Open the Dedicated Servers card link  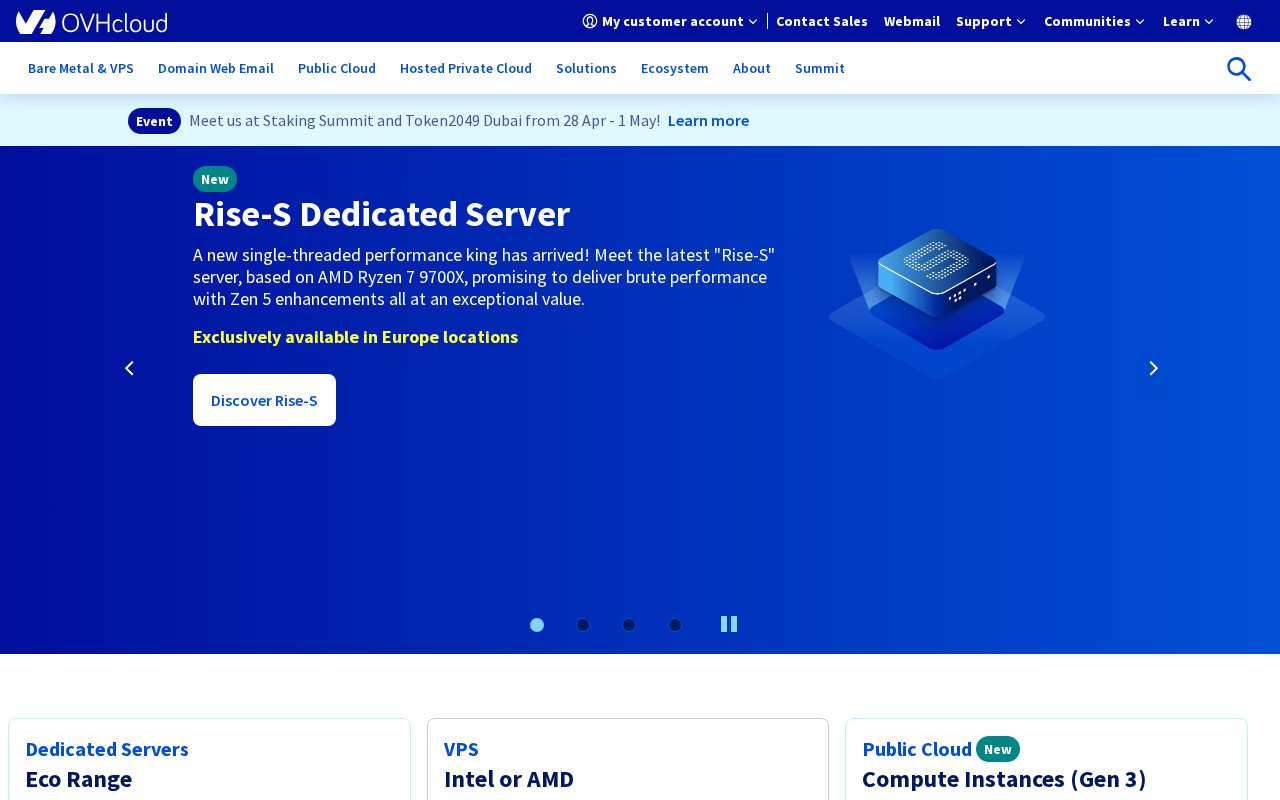(107, 749)
